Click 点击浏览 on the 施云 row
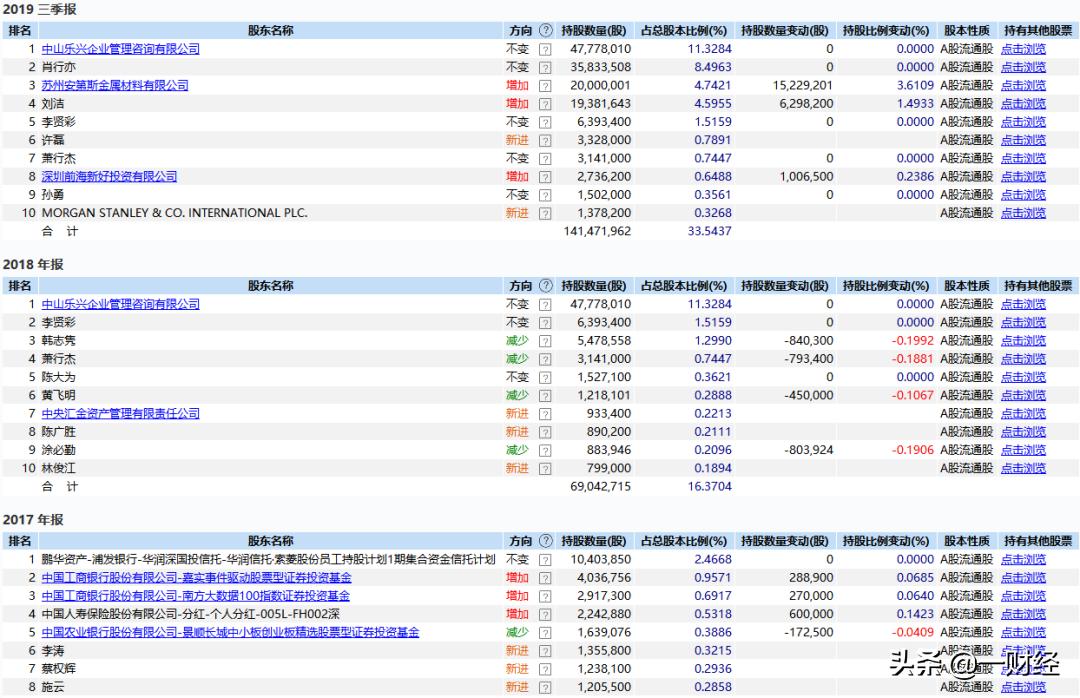 (x=1022, y=686)
